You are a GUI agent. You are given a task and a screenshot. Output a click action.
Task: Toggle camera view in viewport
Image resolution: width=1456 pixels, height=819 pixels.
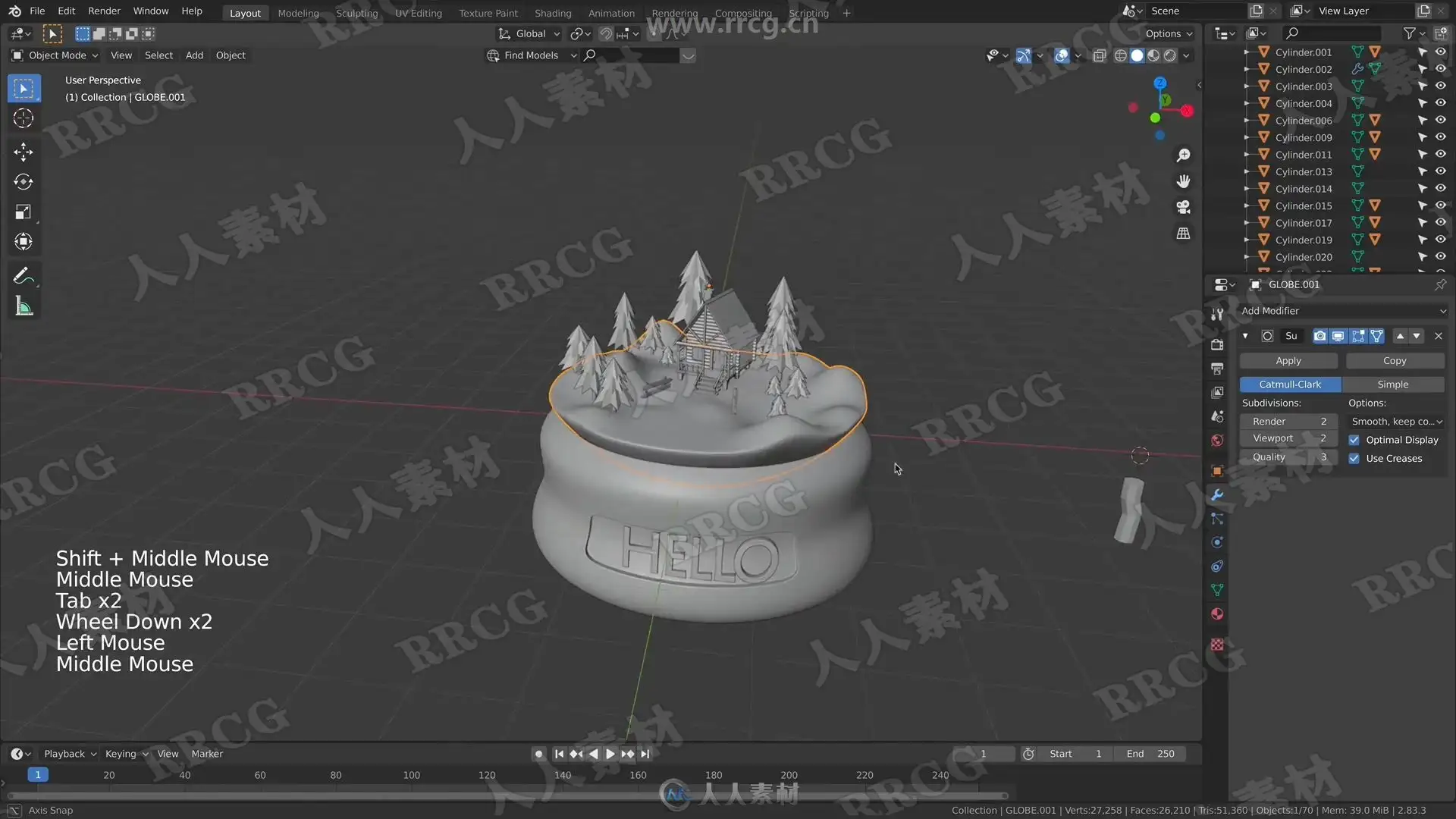coord(1183,207)
